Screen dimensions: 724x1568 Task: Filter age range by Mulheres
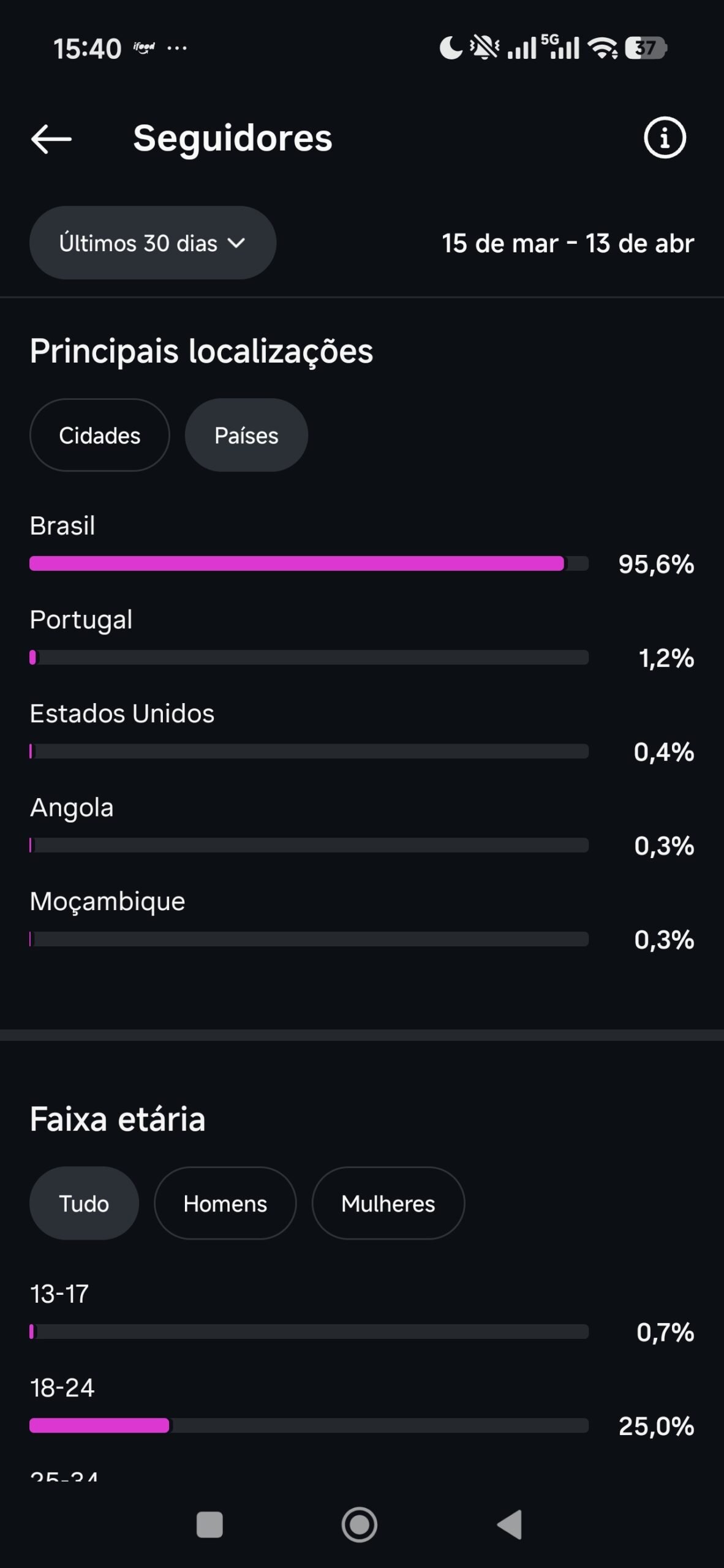tap(388, 1204)
